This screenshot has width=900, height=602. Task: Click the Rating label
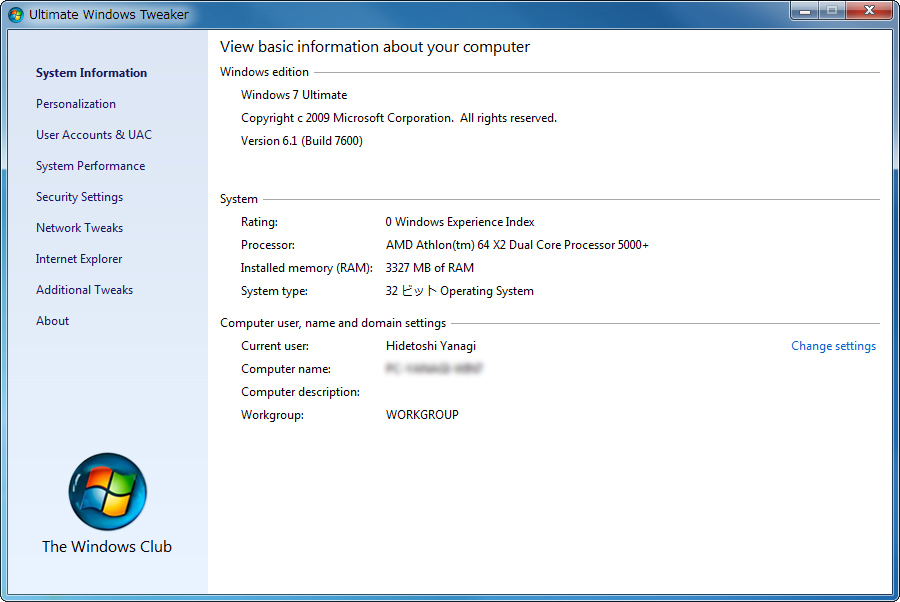click(x=259, y=222)
